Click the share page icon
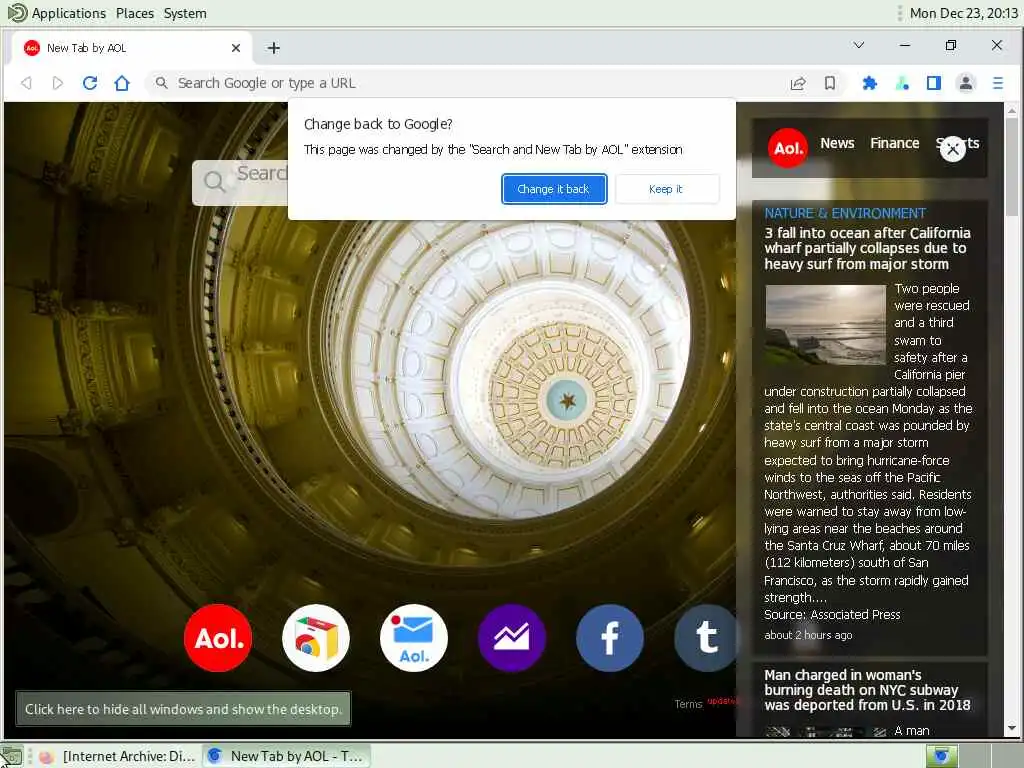 click(798, 83)
